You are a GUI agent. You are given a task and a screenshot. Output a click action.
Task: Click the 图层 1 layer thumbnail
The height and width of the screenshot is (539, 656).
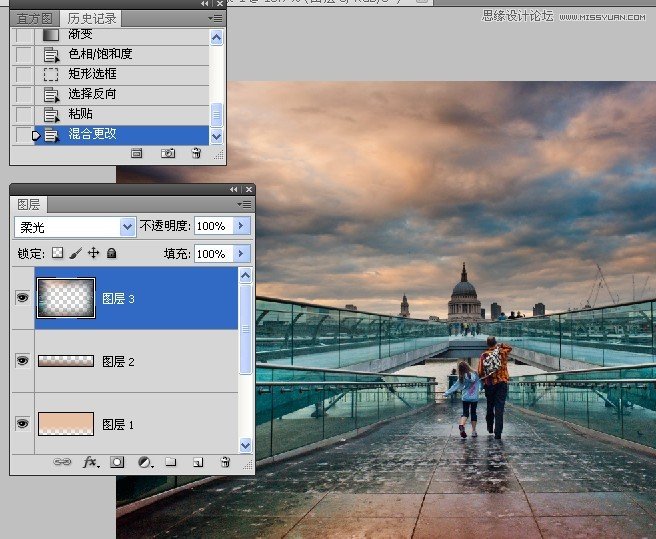pyautogui.click(x=65, y=424)
